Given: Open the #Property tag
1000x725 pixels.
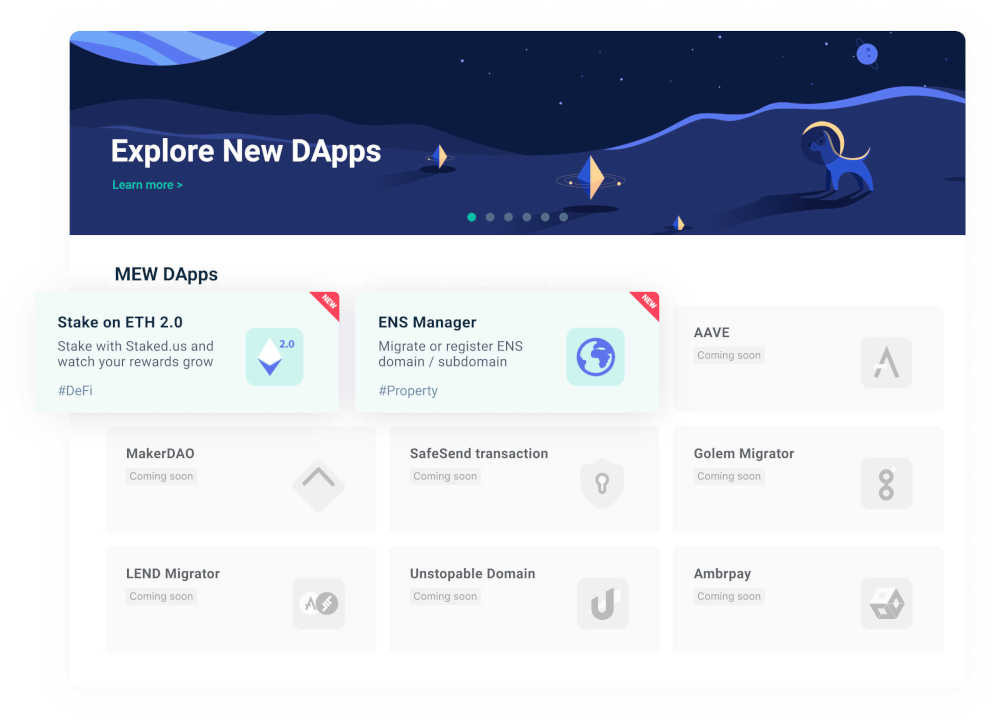Looking at the screenshot, I should click(407, 391).
